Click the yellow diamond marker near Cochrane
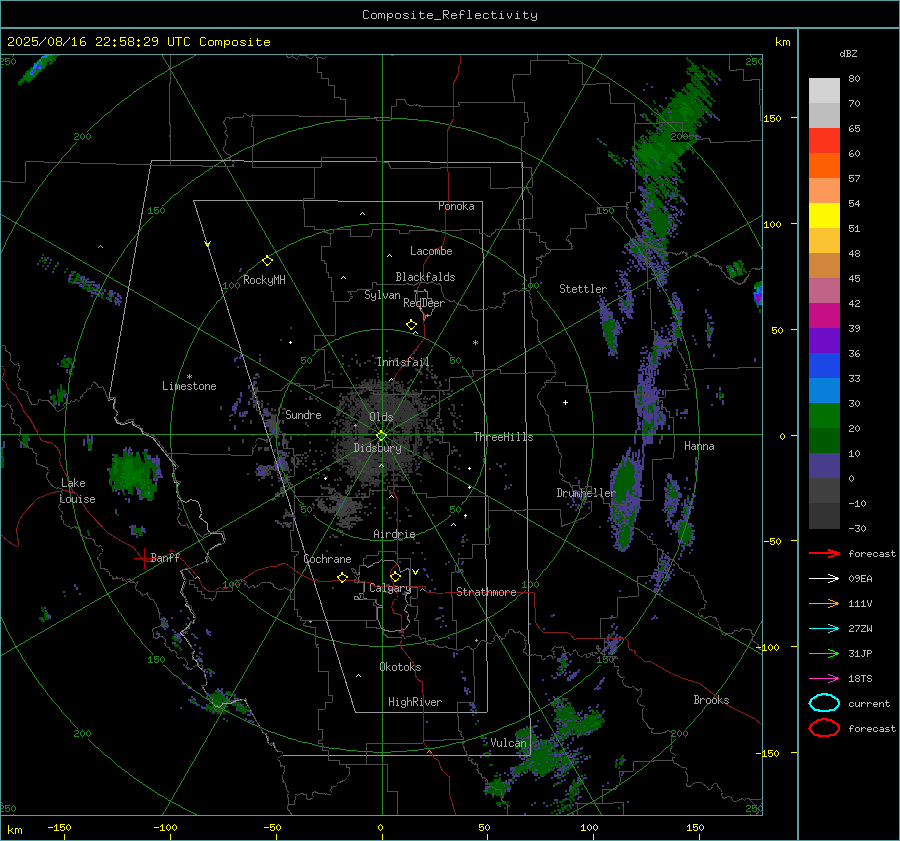The image size is (900, 841). coord(342,577)
